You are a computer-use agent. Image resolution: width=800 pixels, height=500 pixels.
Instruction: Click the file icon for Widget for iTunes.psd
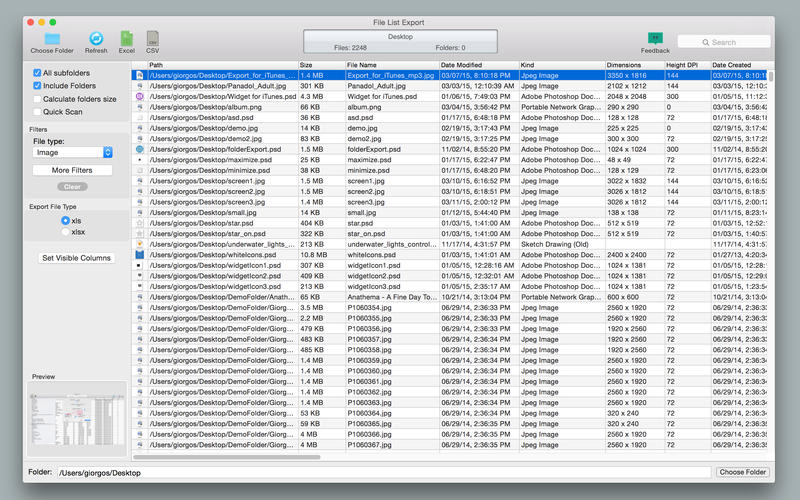click(139, 96)
